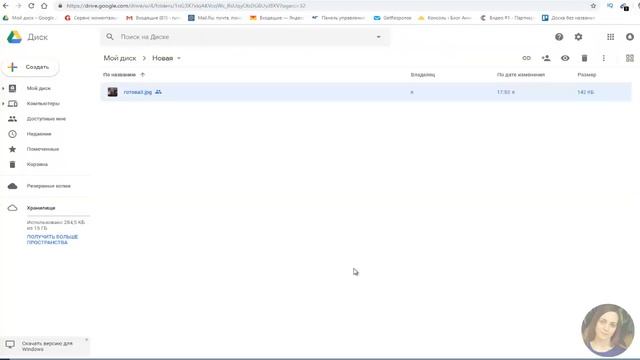Click the storage usage progress bar

coord(58,216)
